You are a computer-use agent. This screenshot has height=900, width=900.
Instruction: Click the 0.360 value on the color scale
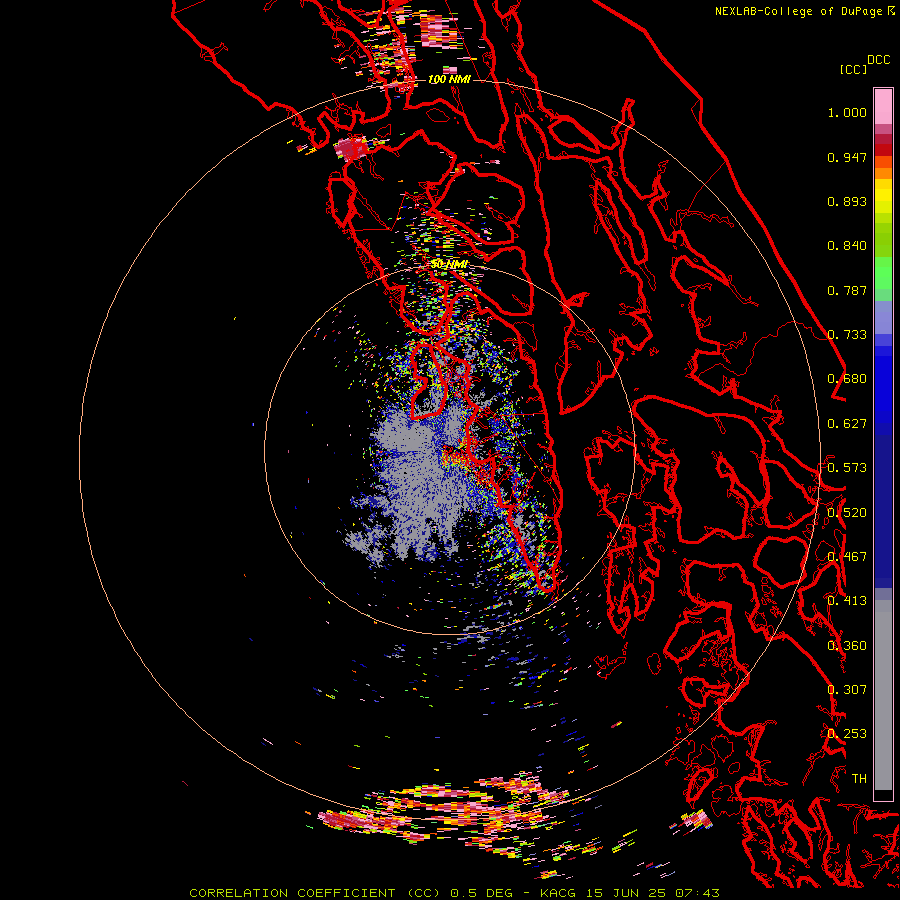click(847, 646)
